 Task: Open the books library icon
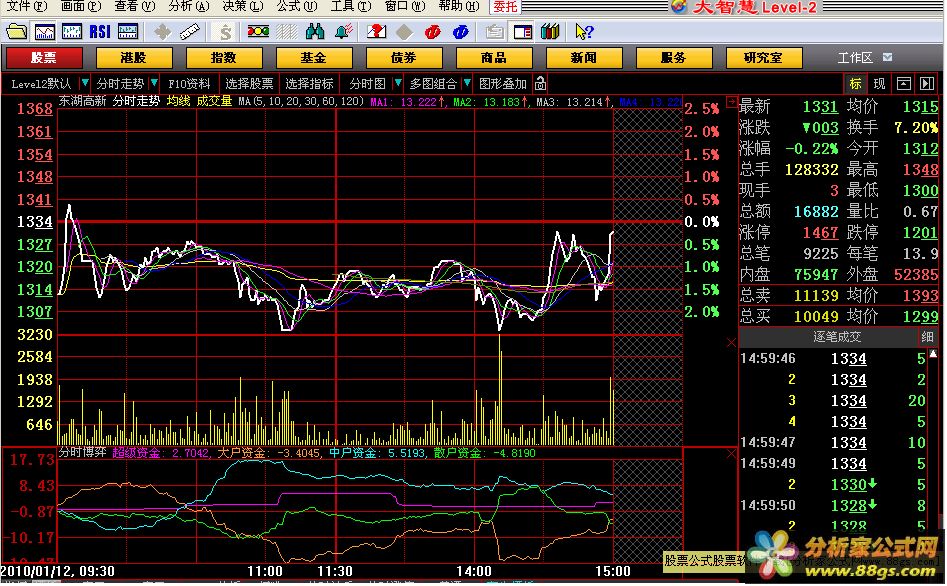click(550, 31)
